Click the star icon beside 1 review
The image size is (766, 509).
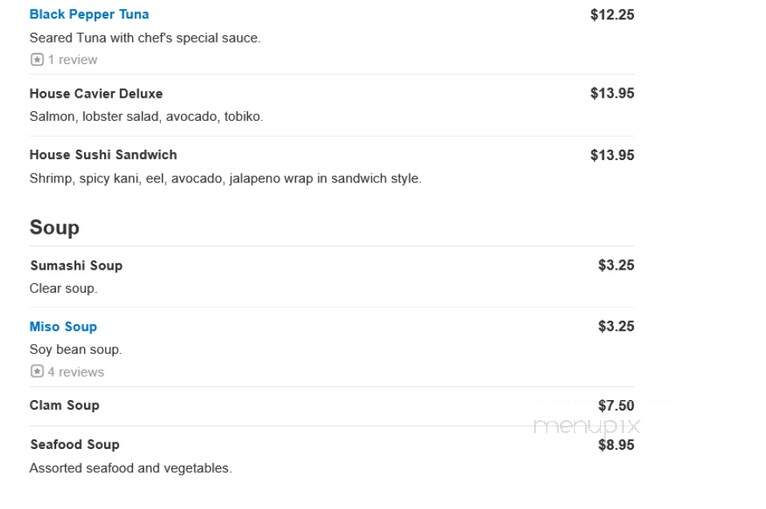pos(37,60)
